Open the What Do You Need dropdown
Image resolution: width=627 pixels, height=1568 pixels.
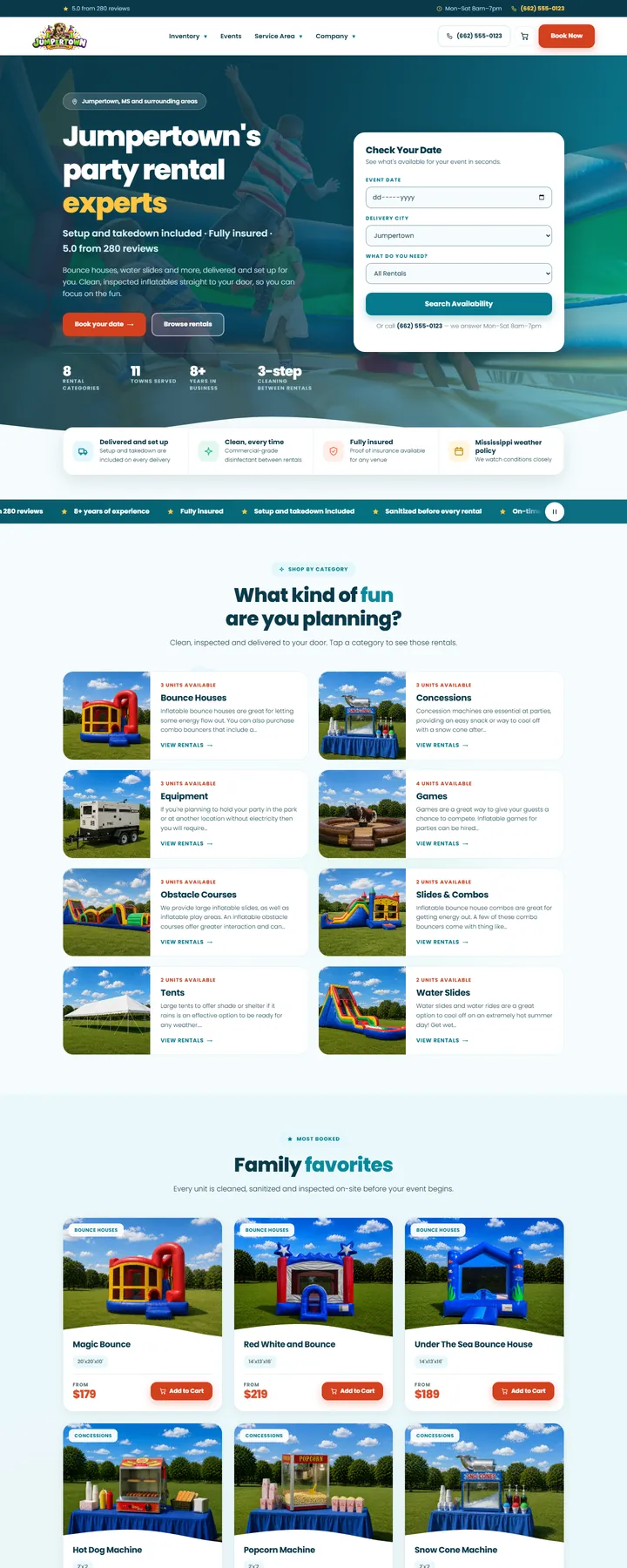point(459,274)
